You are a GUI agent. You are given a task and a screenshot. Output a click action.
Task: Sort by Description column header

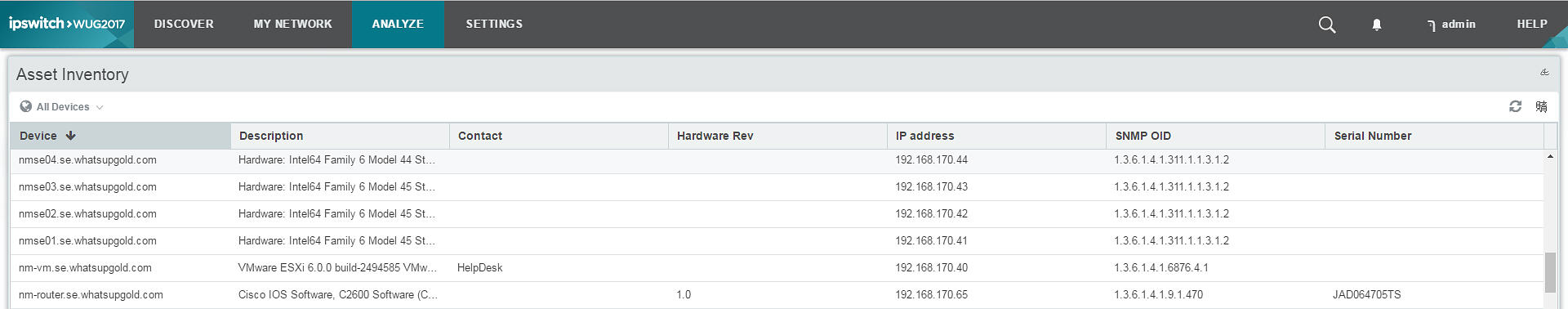pos(340,136)
